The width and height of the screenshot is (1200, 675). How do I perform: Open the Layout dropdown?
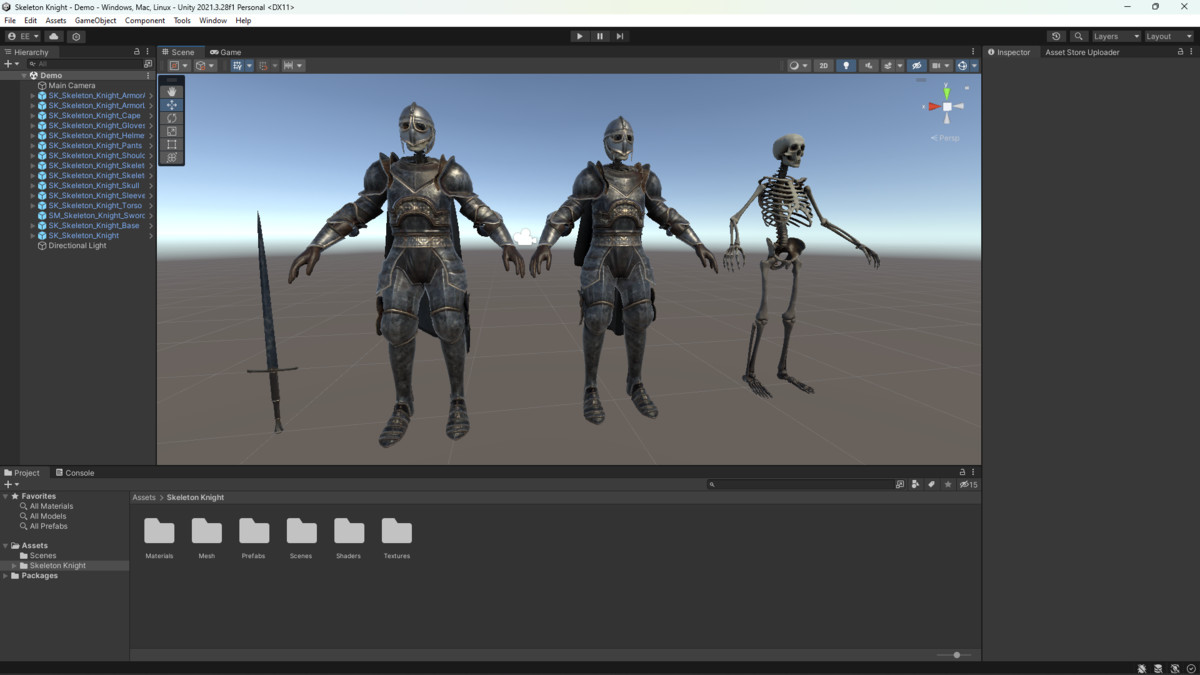point(1166,35)
